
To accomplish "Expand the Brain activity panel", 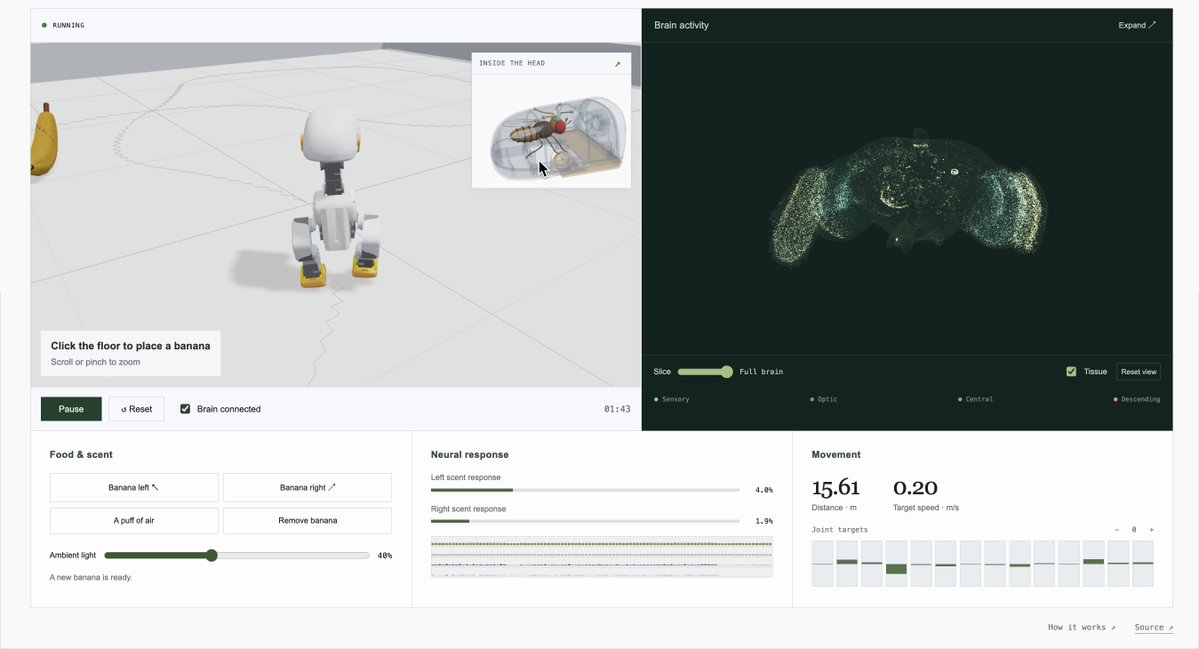I will (1137, 25).
